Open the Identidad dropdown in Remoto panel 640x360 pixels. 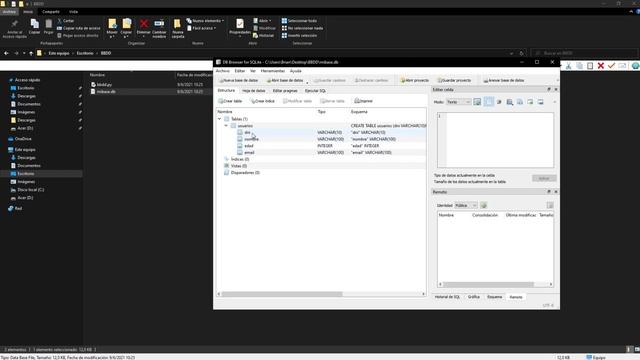coord(466,205)
